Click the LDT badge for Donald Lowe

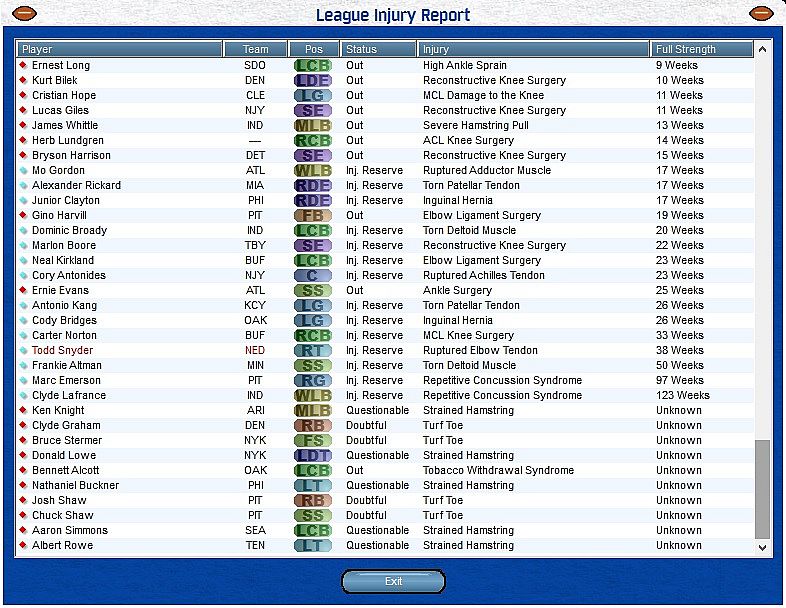313,456
